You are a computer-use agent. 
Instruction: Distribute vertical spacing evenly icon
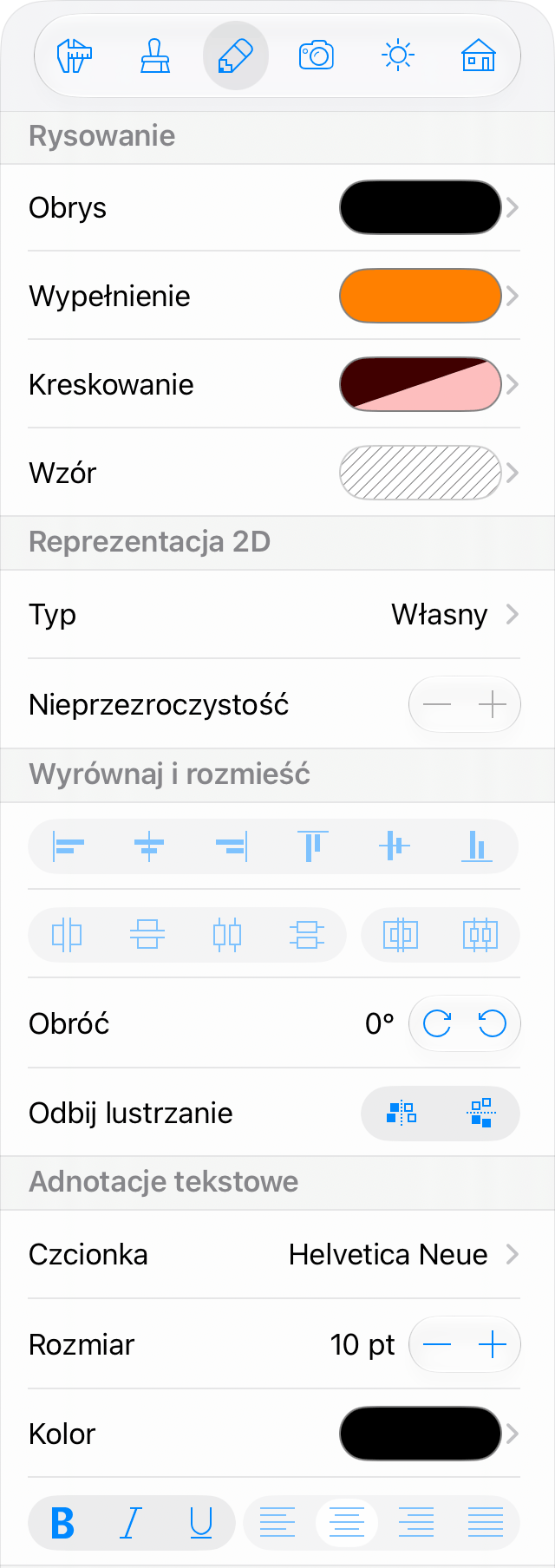[x=307, y=935]
